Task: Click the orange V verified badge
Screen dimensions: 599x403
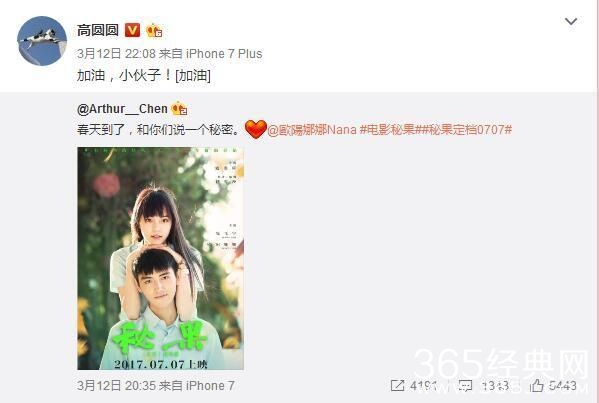Action: pyautogui.click(x=133, y=30)
